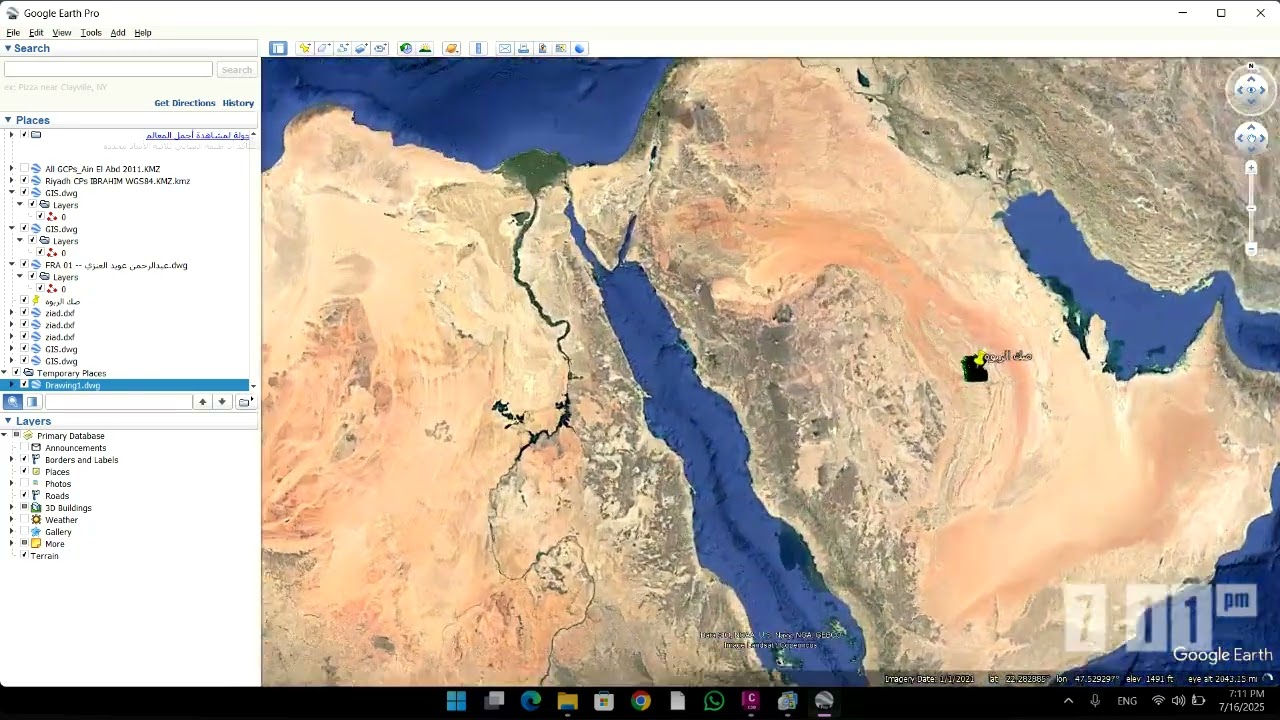The width and height of the screenshot is (1280, 720).
Task: Open Google Chrome from the taskbar
Action: [x=640, y=701]
